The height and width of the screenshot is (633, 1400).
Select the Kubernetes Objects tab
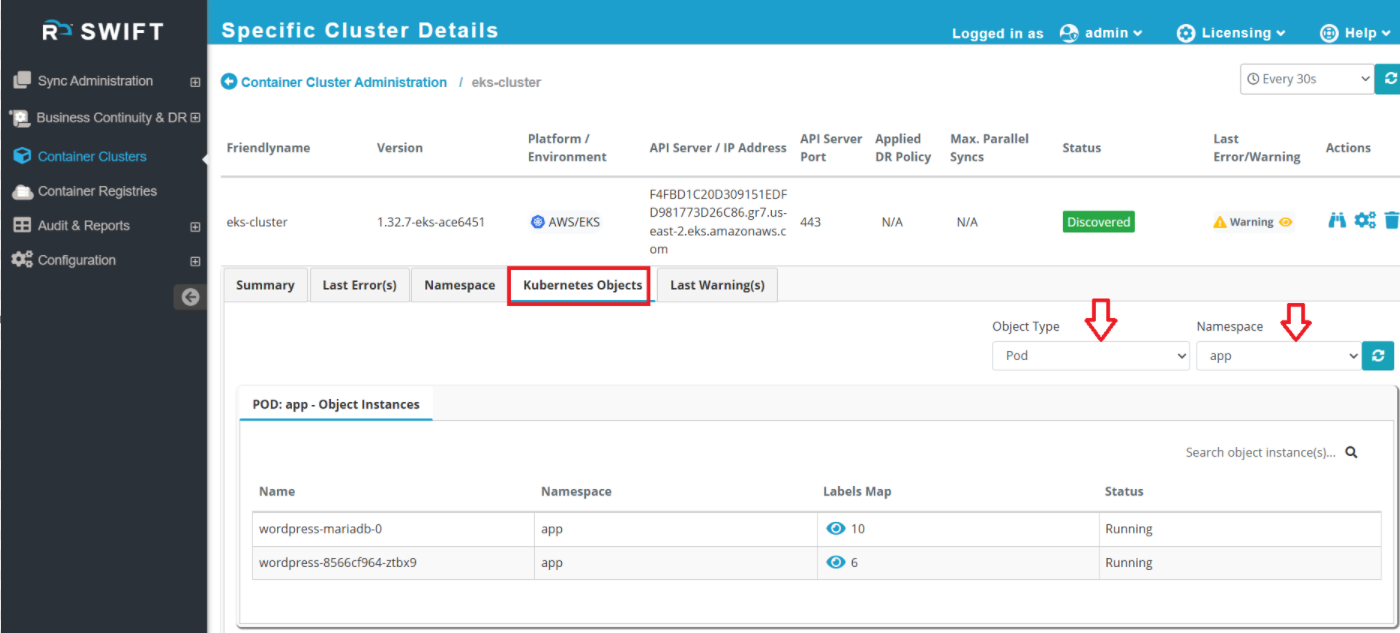coord(582,285)
